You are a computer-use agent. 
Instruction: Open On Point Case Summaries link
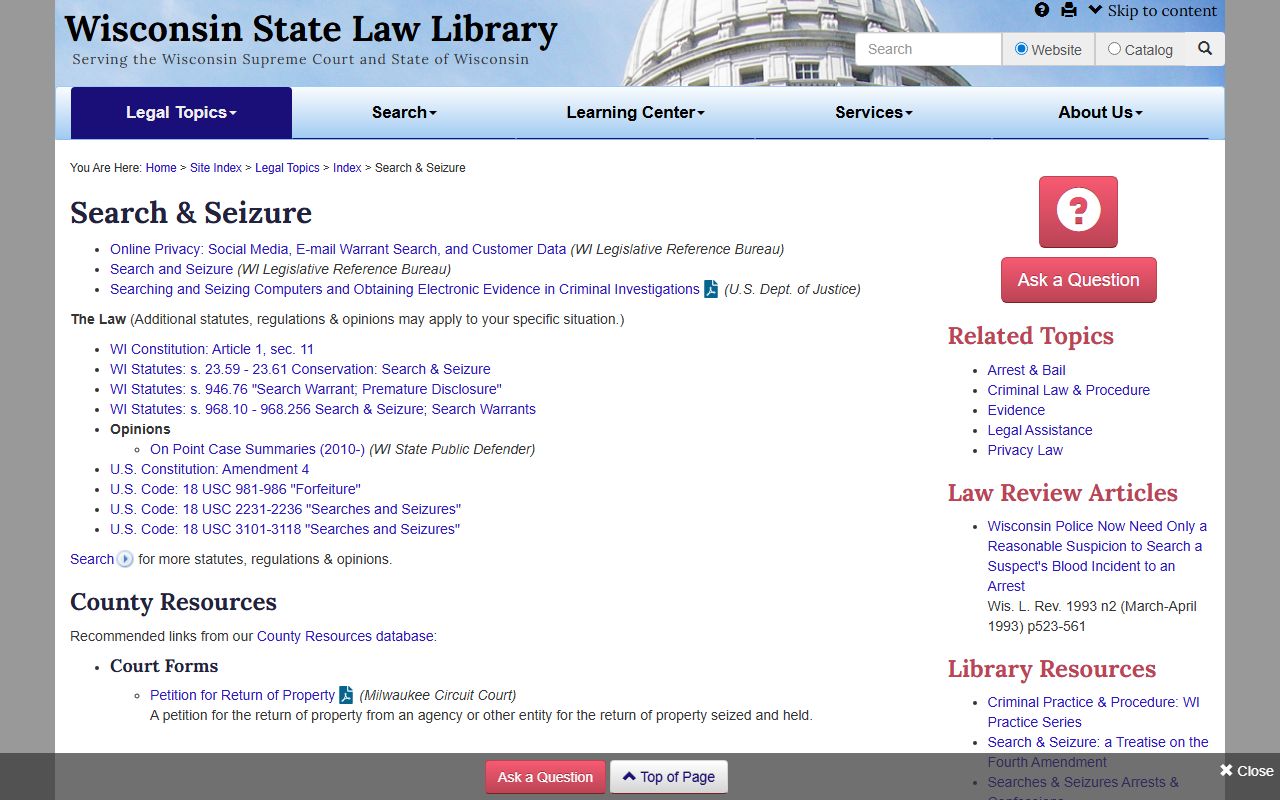click(257, 449)
